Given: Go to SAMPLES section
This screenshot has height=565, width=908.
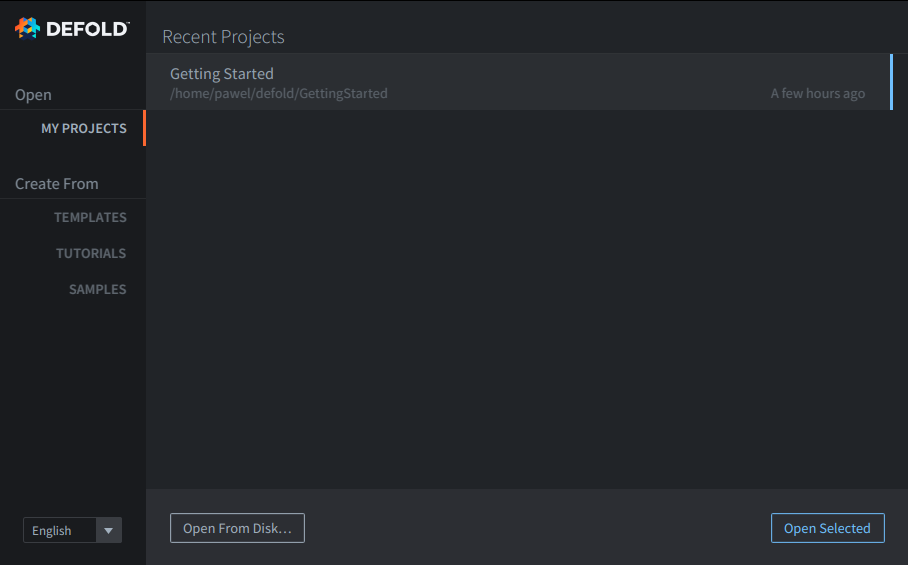Looking at the screenshot, I should pos(98,289).
